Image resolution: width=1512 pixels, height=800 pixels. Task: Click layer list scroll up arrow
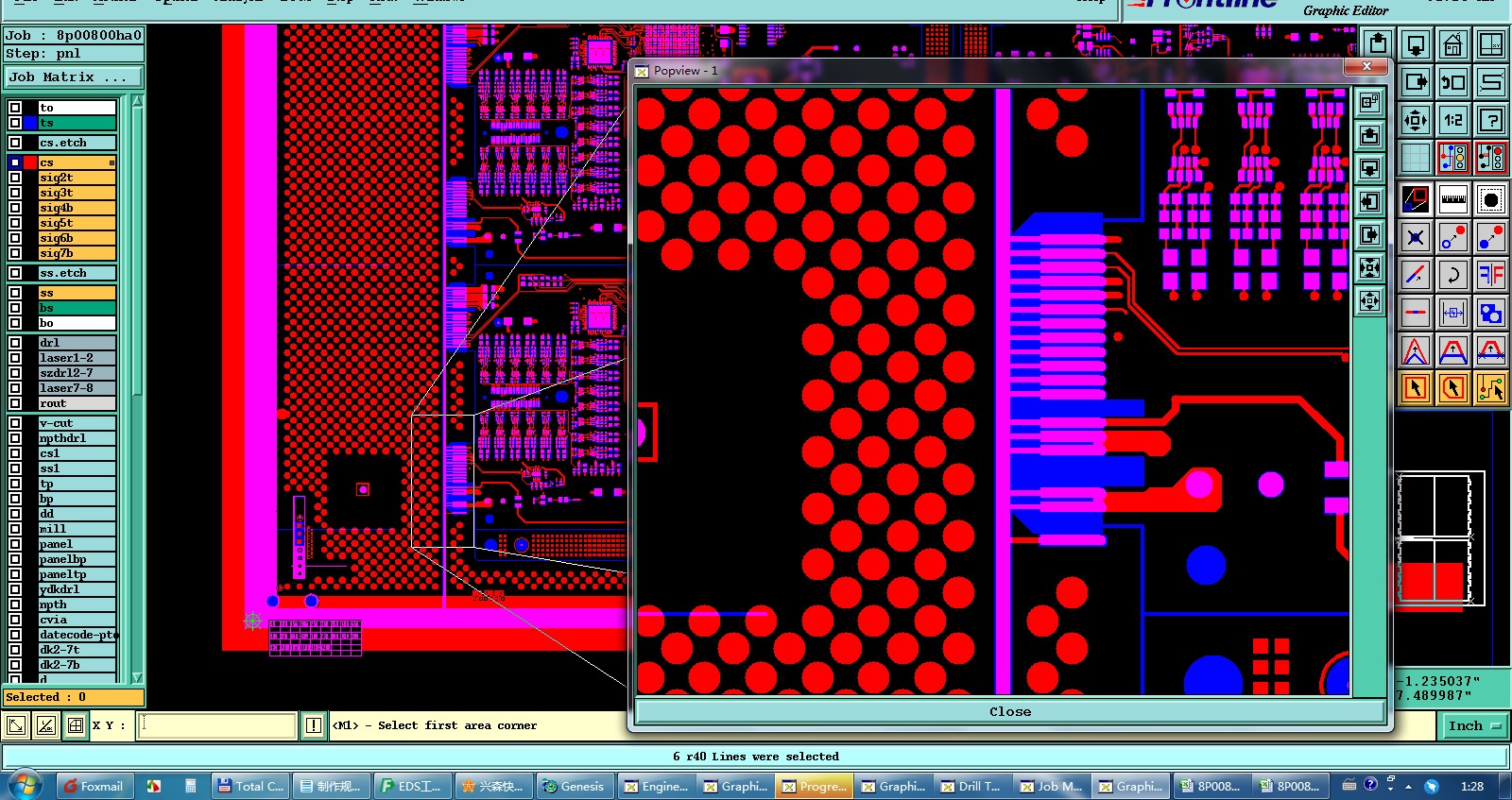tap(137, 101)
